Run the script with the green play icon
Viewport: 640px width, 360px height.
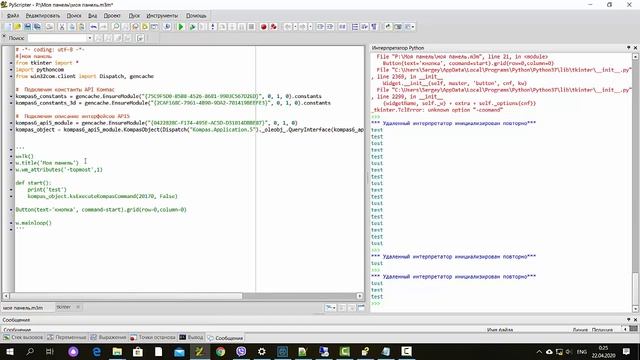(x=180, y=27)
